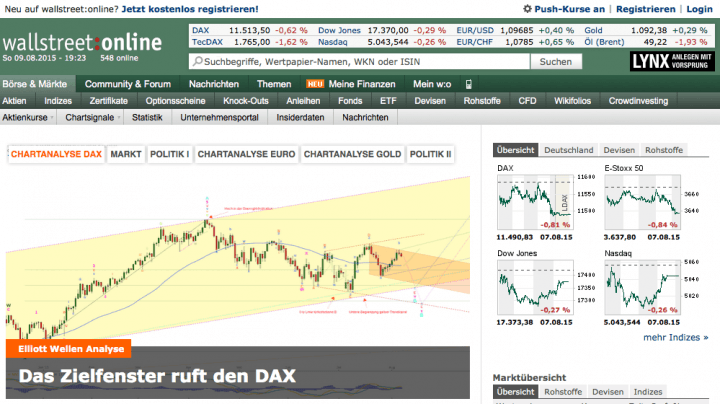Go to the ETF submenu
Viewport: 720px width, 404px height.
click(388, 101)
